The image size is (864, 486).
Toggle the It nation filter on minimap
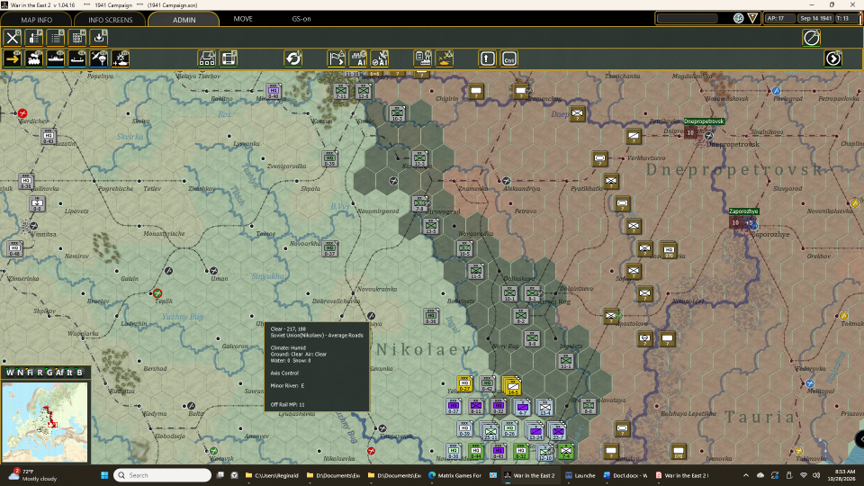click(69, 372)
